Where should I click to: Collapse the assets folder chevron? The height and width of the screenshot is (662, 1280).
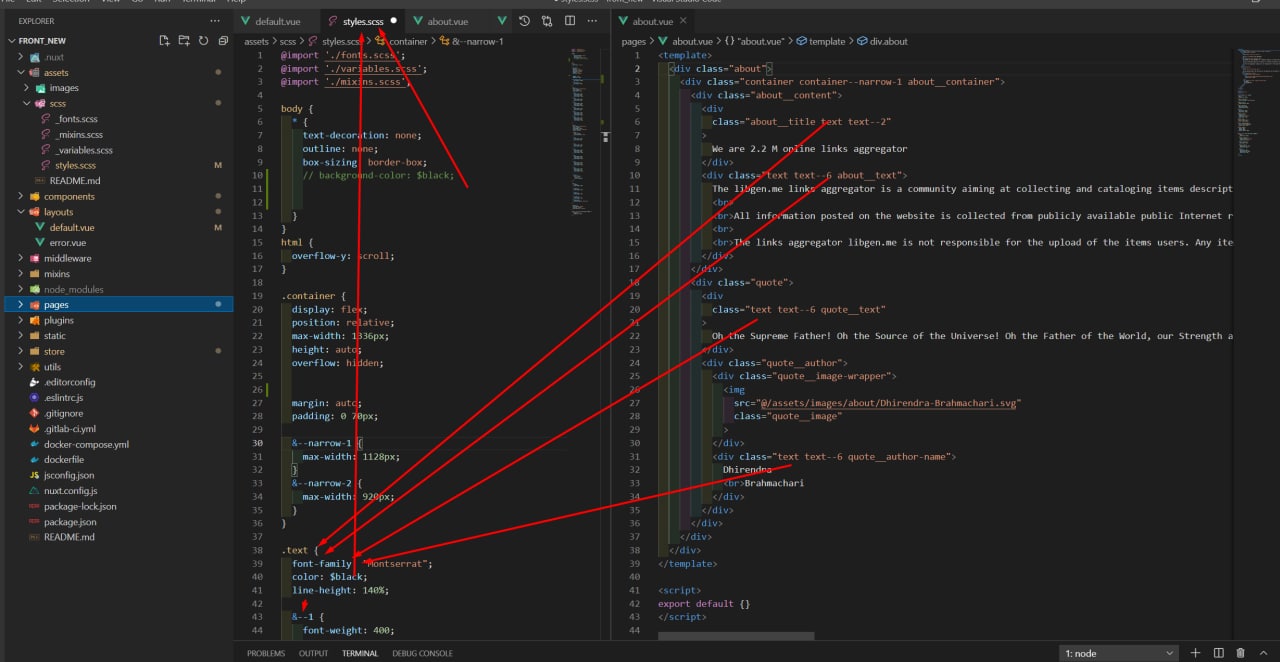[x=20, y=73]
